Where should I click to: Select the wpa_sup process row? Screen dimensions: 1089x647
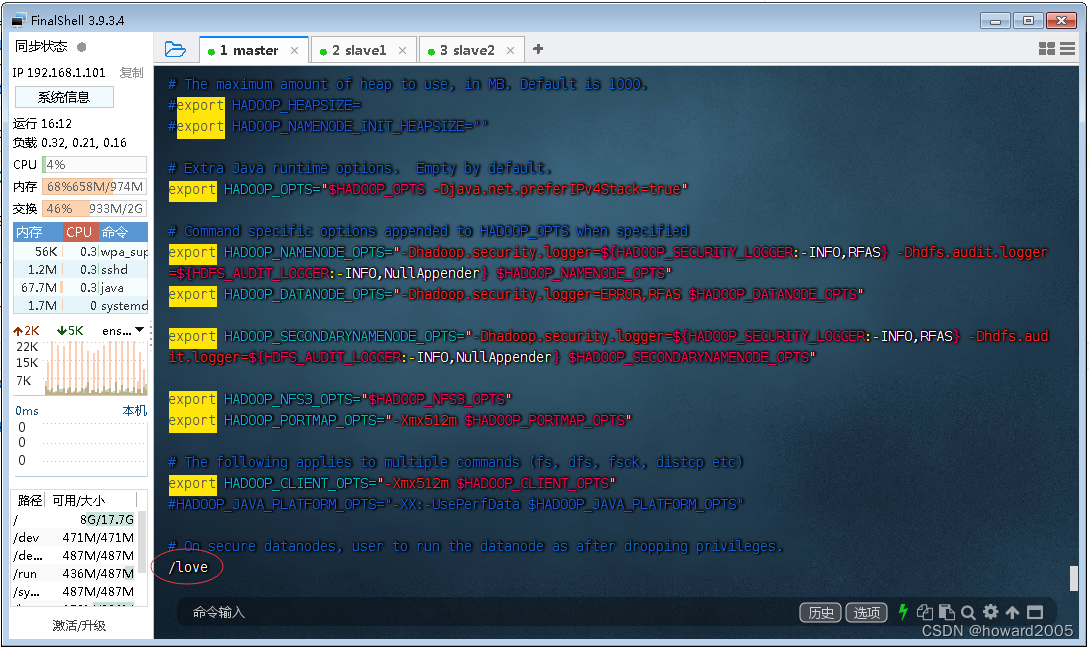pos(81,251)
